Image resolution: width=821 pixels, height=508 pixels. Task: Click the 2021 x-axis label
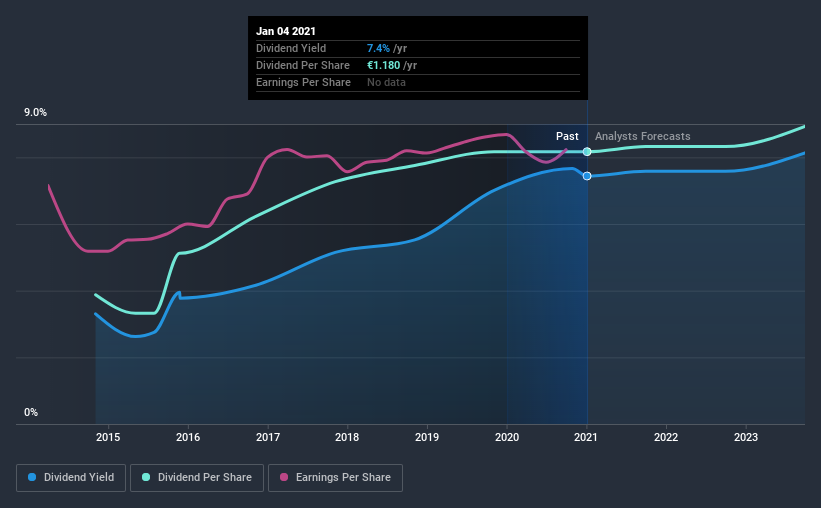(585, 437)
